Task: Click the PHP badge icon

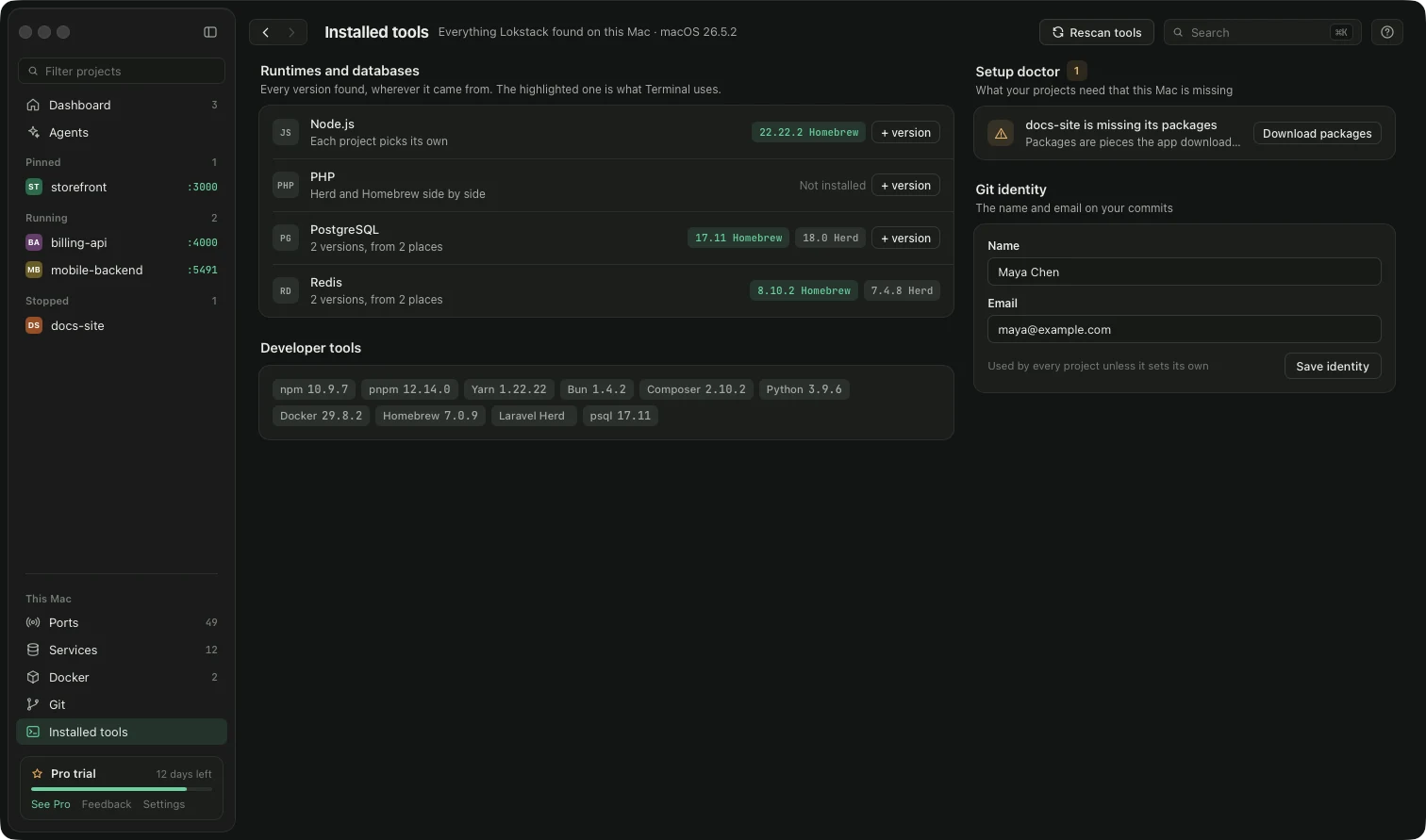Action: tap(286, 185)
